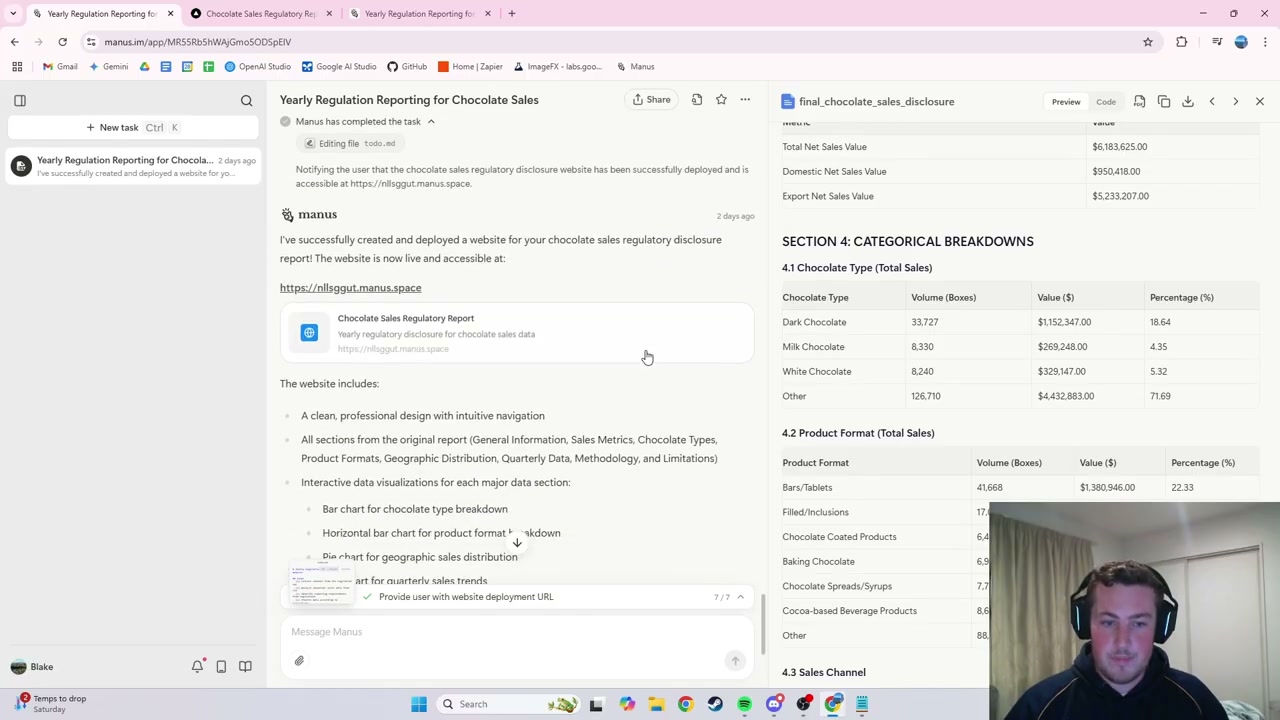Collapse the 7/7 task progress chevron
Image resolution: width=1280 pixels, height=720 pixels.
click(740, 596)
